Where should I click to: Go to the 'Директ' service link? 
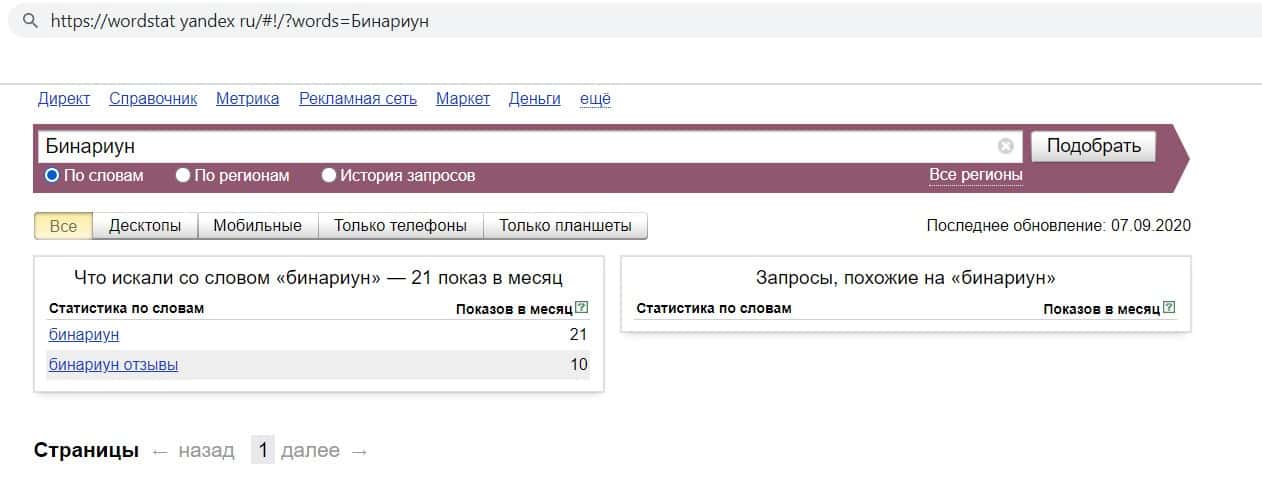[x=64, y=98]
